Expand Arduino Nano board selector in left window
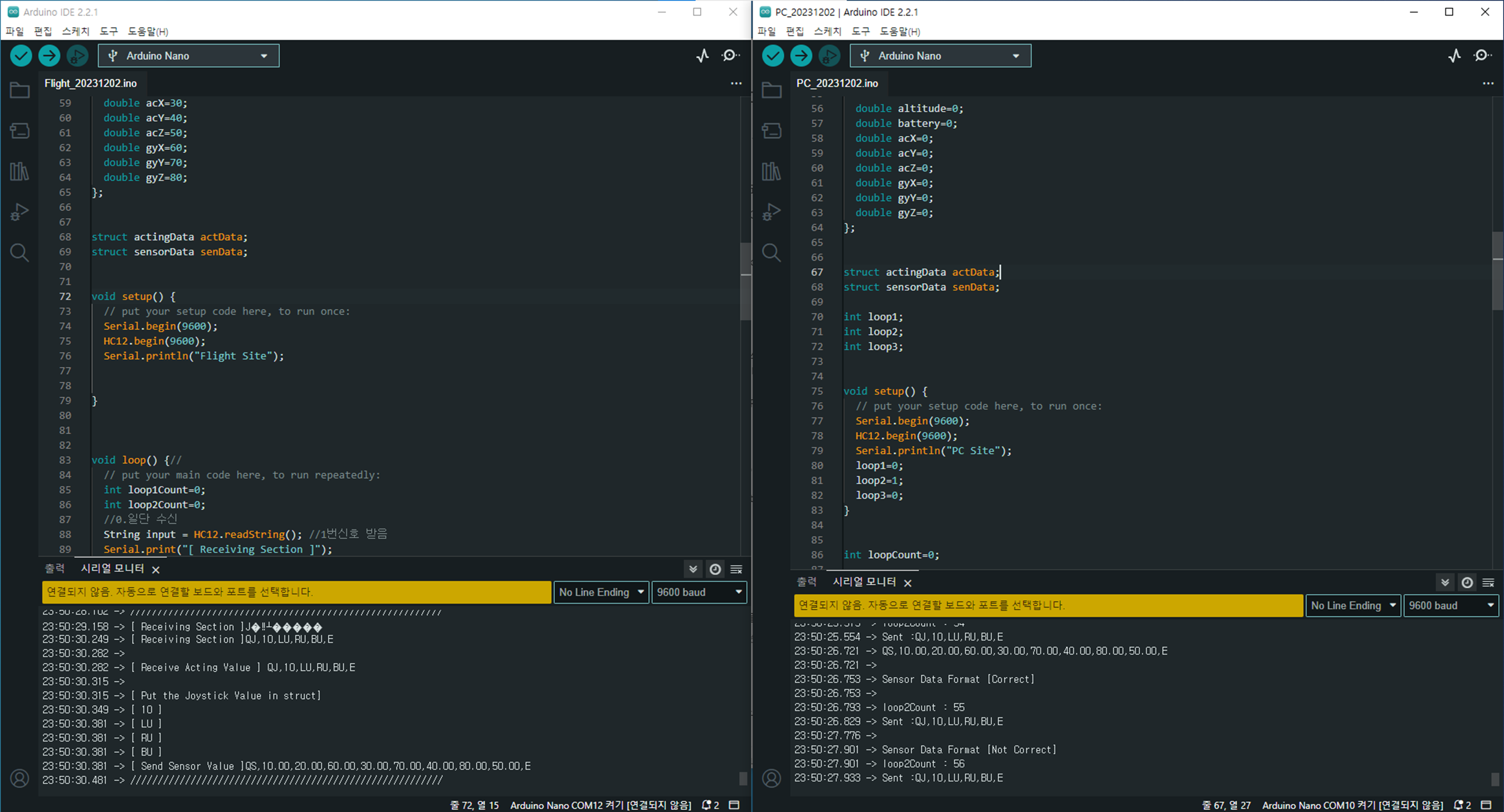Screen dimensions: 1504x812 tap(188, 56)
